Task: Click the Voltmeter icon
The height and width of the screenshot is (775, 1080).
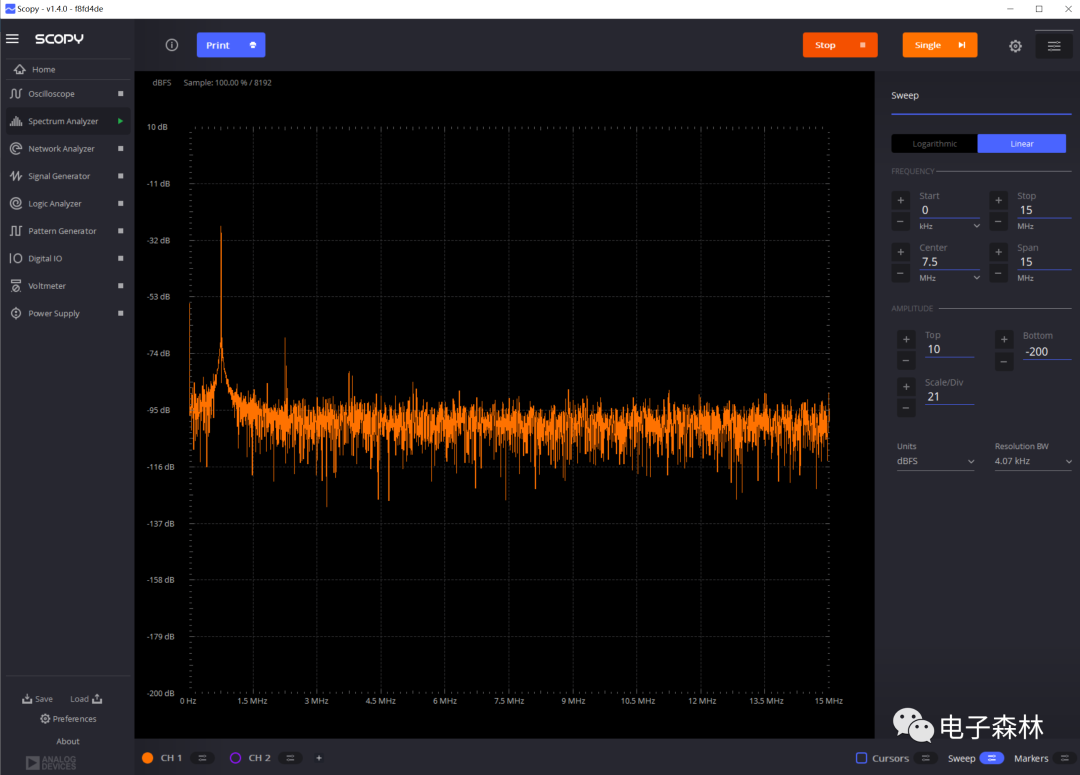Action: click(x=16, y=286)
